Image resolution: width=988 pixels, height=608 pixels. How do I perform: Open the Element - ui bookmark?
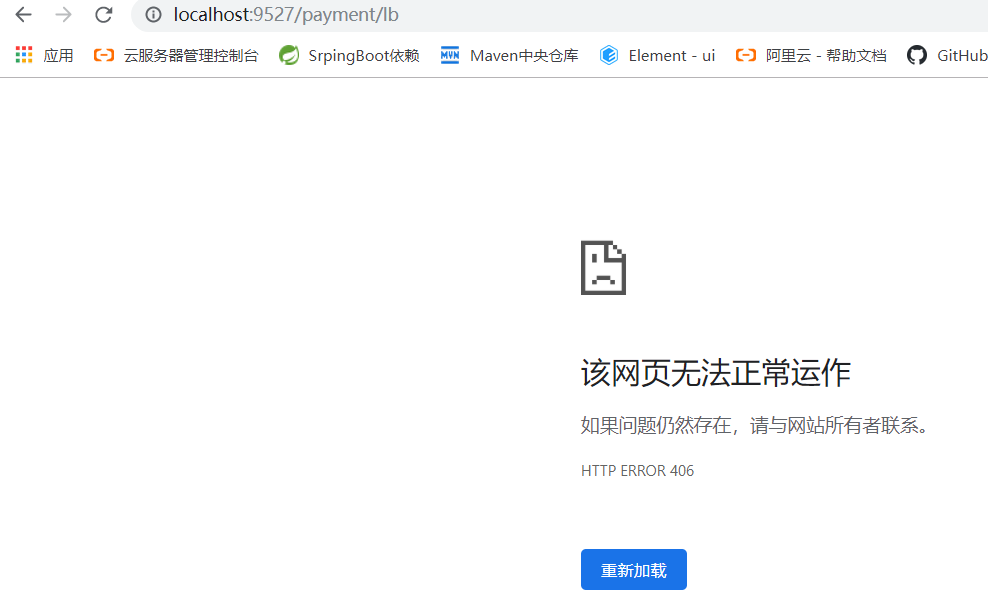coord(671,55)
